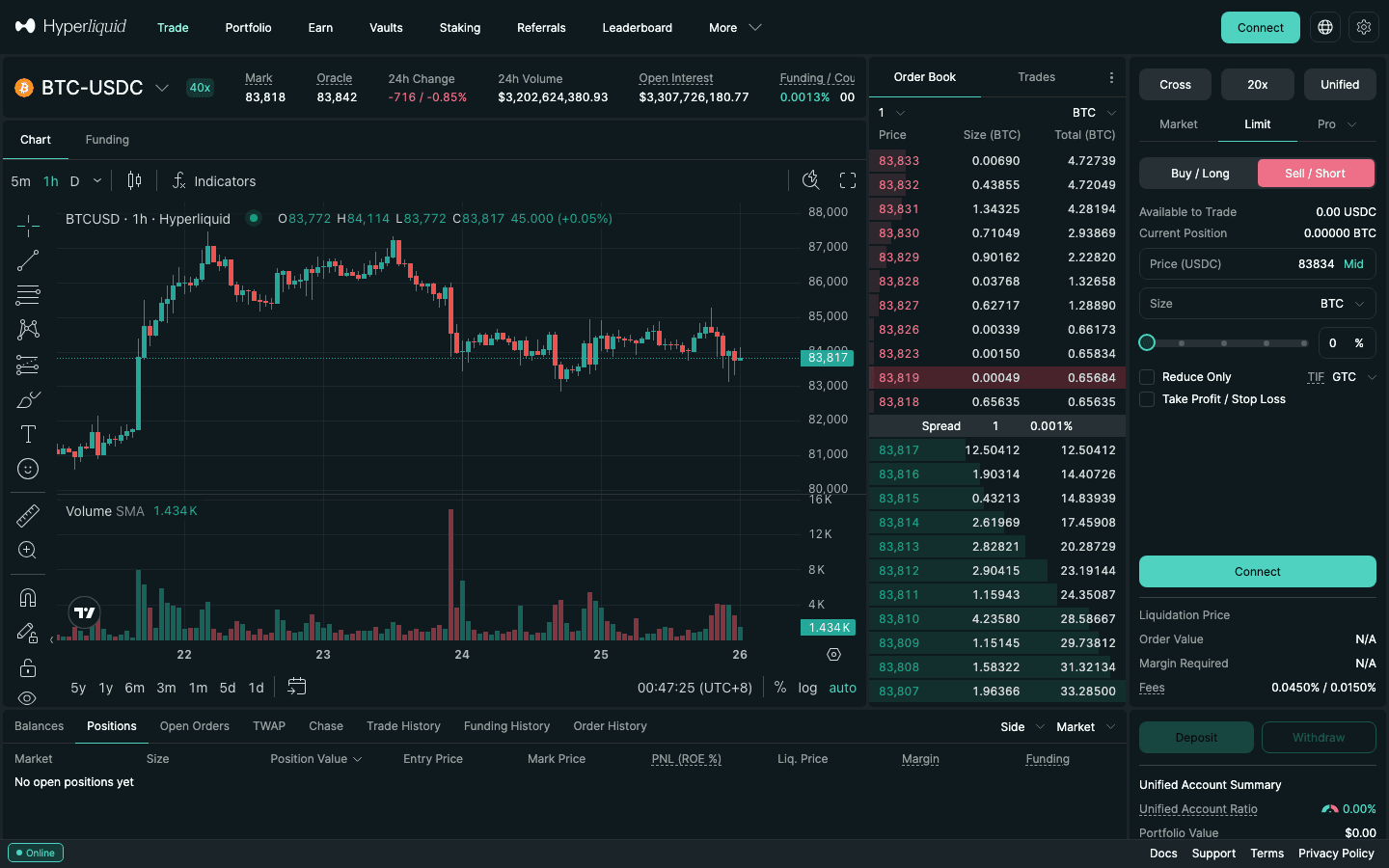1389x868 pixels.
Task: Lock all drawing tools
Action: coord(28,667)
